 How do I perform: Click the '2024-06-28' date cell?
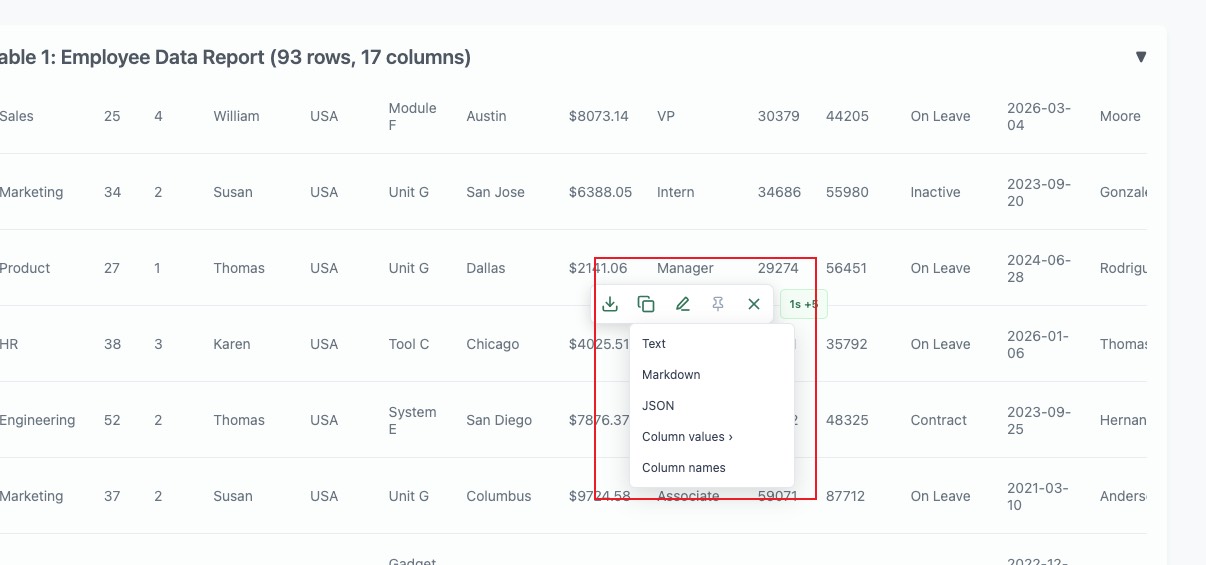tap(1039, 268)
